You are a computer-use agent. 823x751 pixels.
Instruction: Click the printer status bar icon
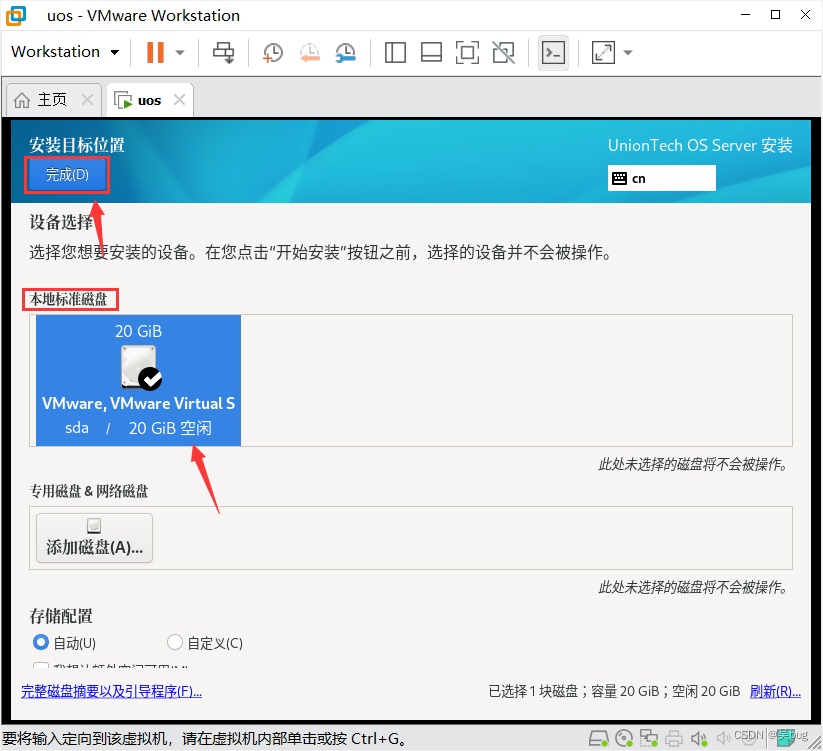click(x=674, y=739)
